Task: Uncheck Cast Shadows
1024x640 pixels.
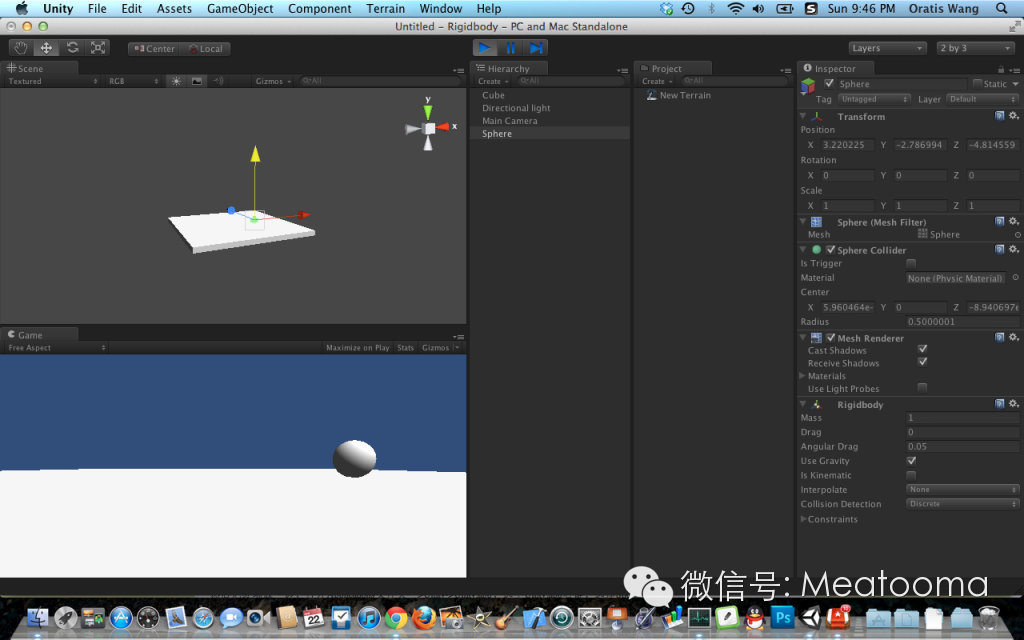Action: coord(922,349)
